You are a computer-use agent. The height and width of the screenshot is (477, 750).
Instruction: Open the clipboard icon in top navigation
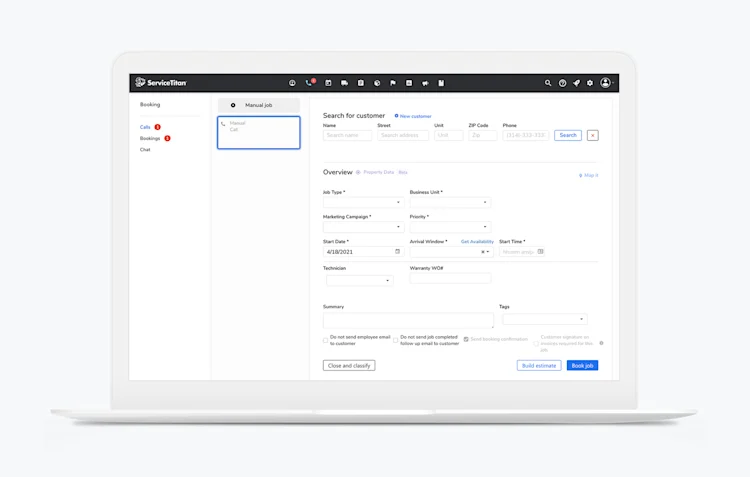tap(361, 83)
